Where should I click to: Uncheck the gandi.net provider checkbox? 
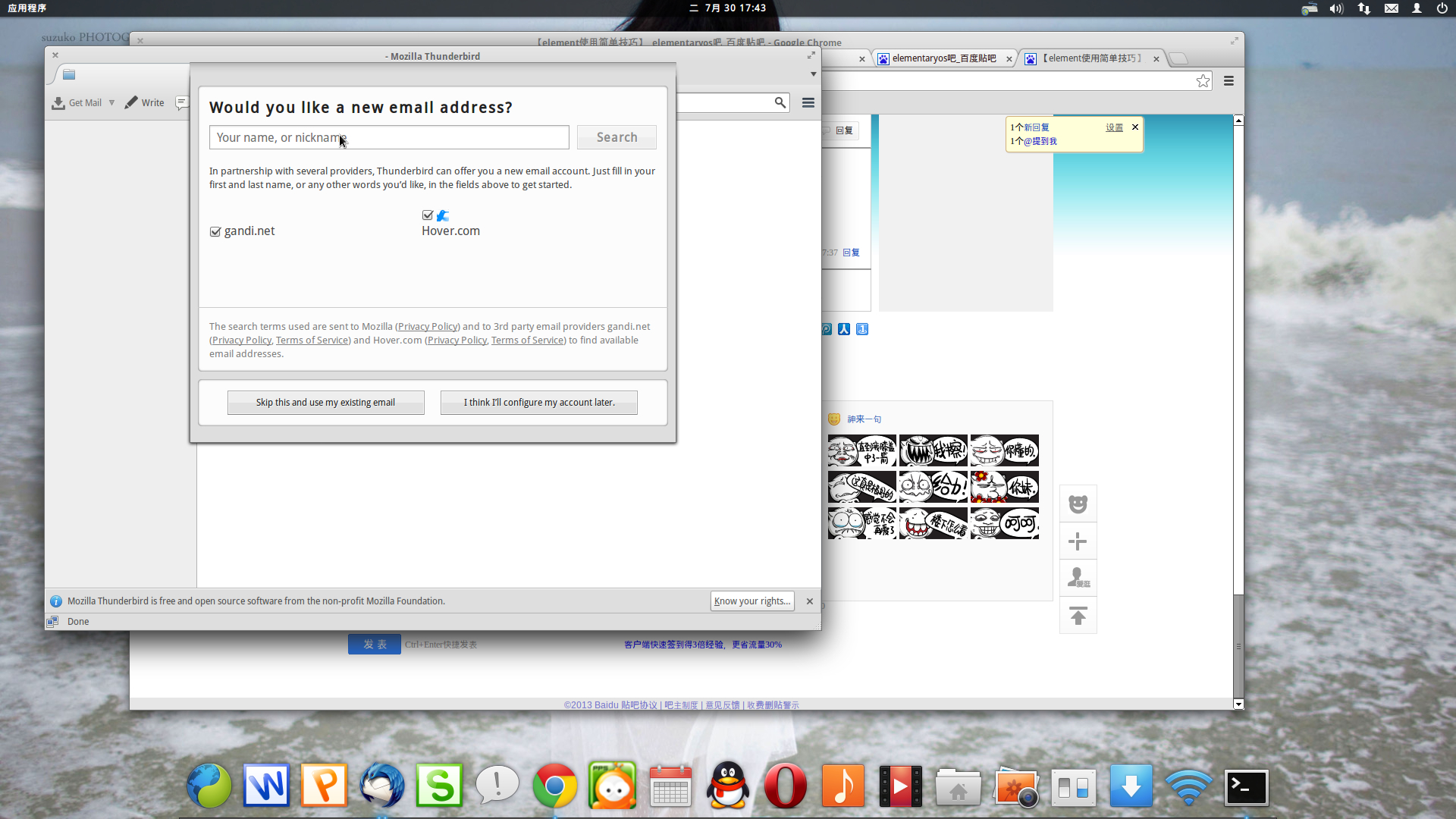(x=215, y=232)
